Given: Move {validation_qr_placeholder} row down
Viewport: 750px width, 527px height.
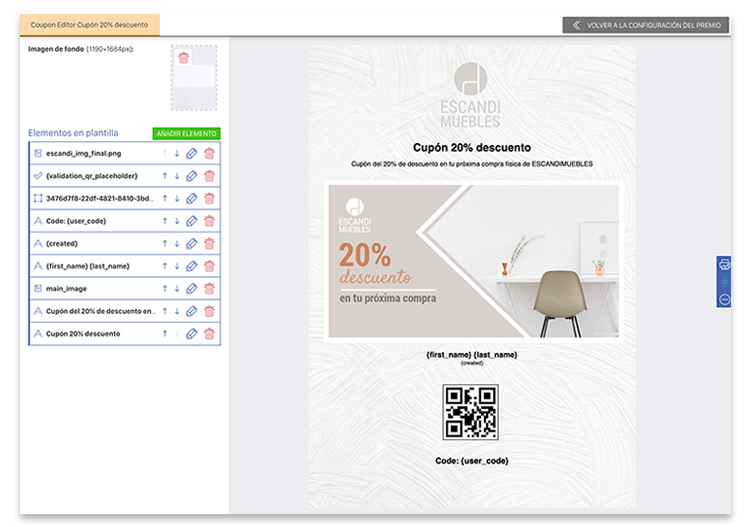Looking at the screenshot, I should coord(176,176).
